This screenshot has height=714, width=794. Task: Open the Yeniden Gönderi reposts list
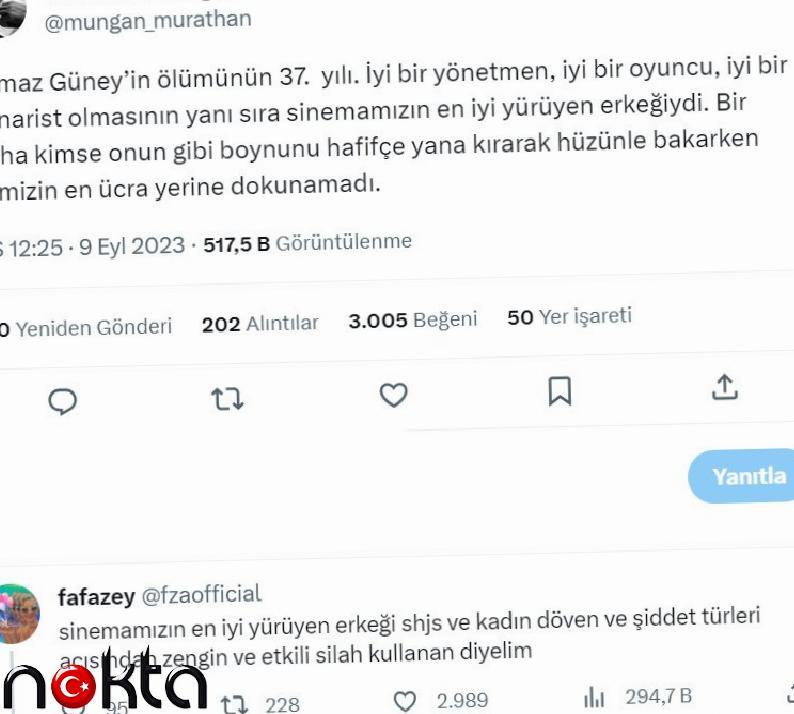[x=86, y=328]
